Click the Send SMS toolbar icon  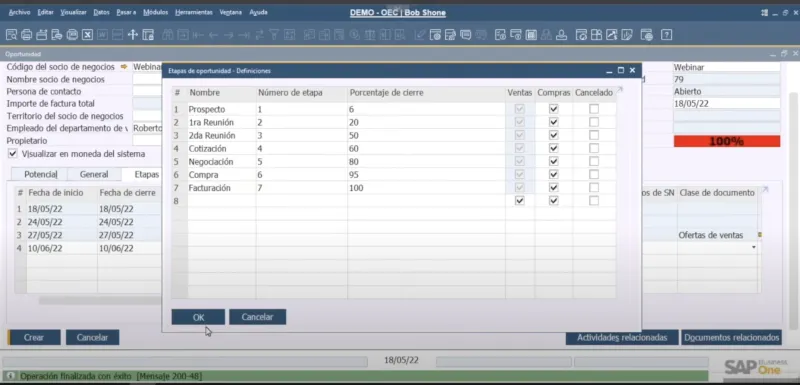point(57,35)
